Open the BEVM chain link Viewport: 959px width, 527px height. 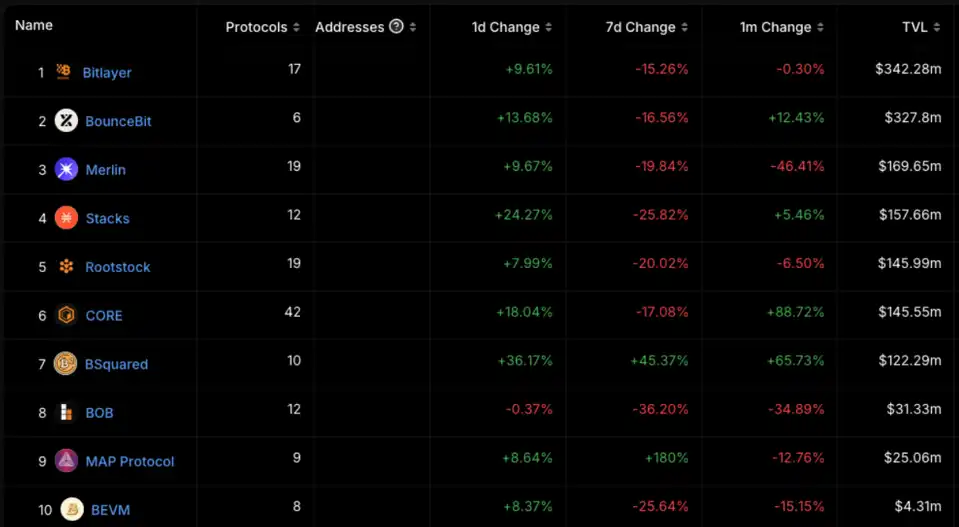click(x=109, y=510)
